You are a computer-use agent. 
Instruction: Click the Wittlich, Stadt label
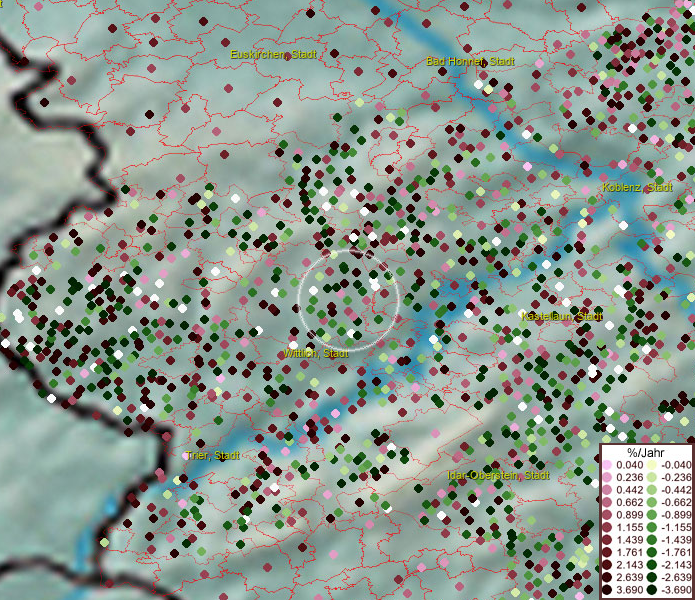[315, 354]
